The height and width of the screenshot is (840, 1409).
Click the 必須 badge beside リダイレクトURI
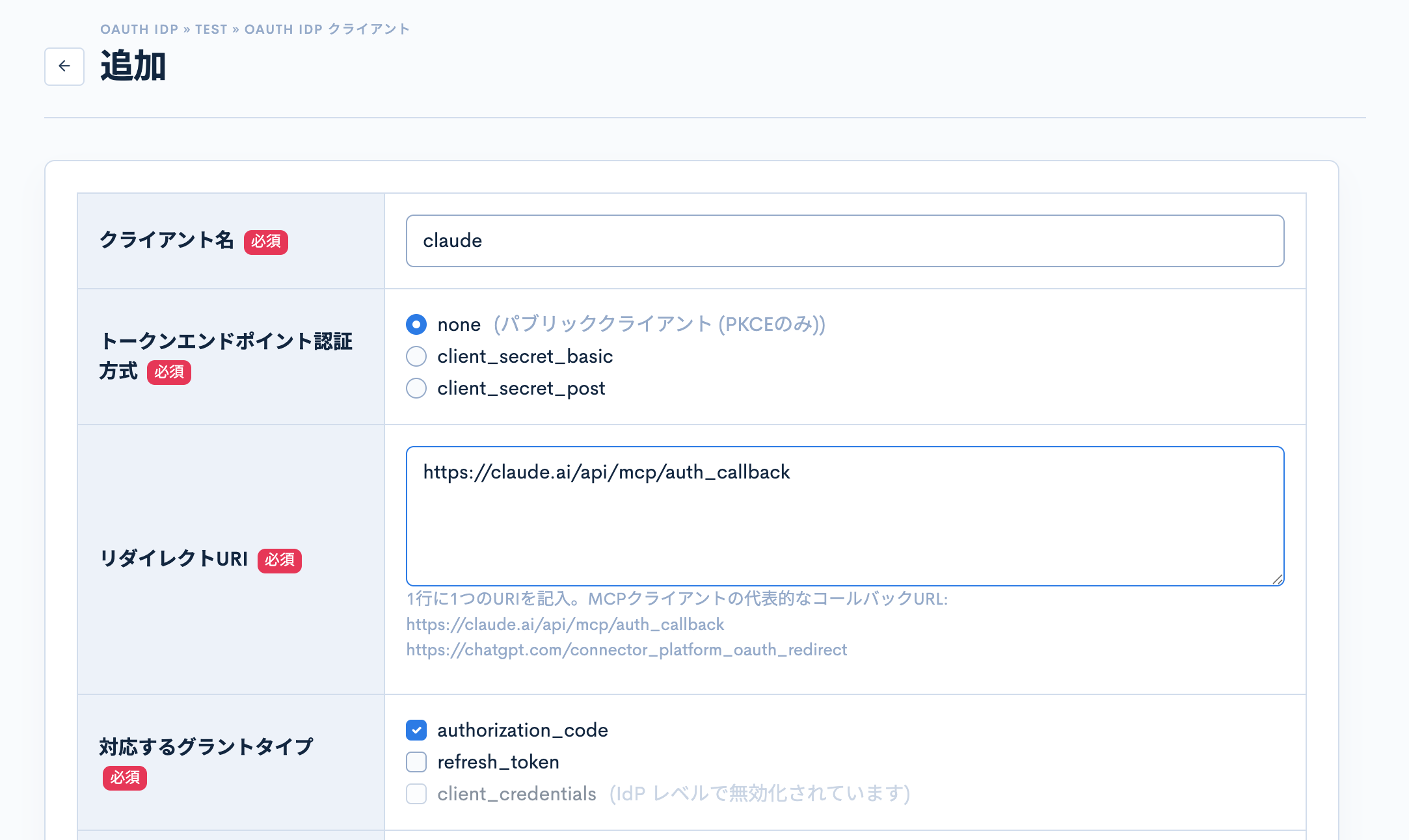pos(280,560)
